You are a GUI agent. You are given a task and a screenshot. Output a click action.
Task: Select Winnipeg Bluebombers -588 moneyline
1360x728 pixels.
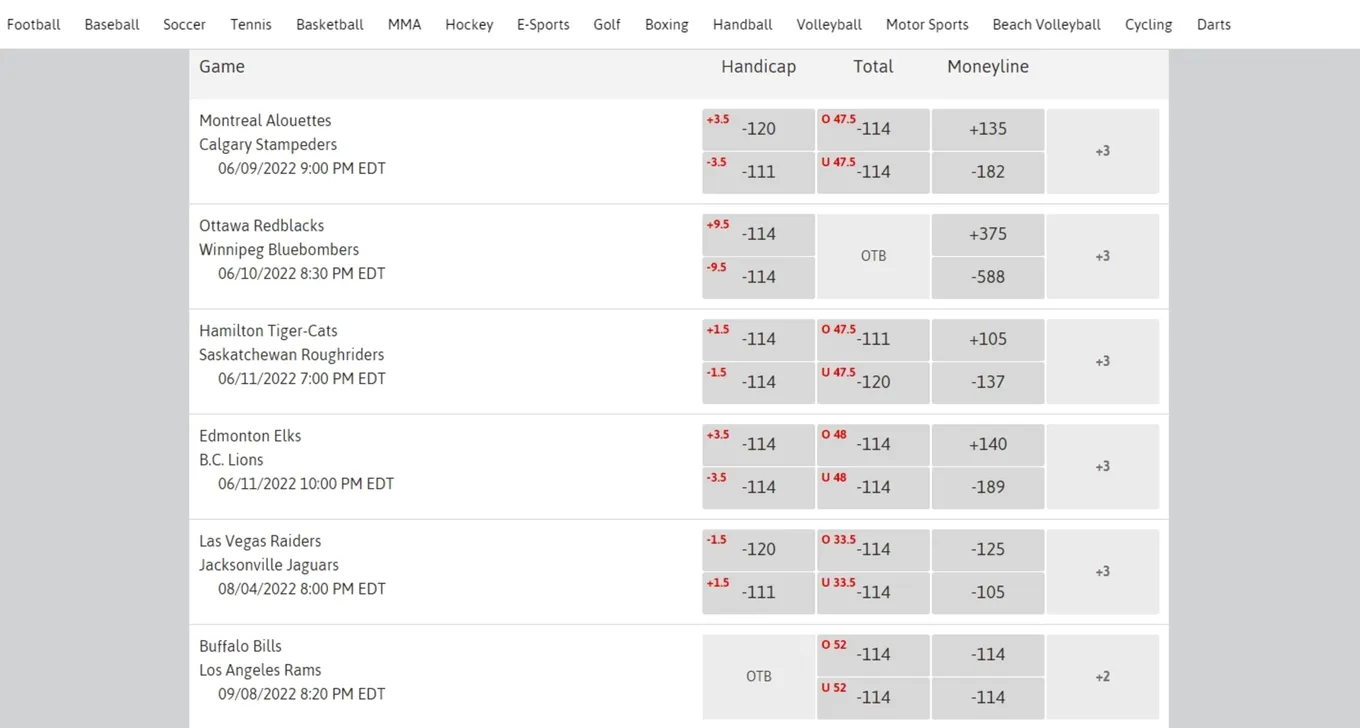pyautogui.click(x=988, y=277)
